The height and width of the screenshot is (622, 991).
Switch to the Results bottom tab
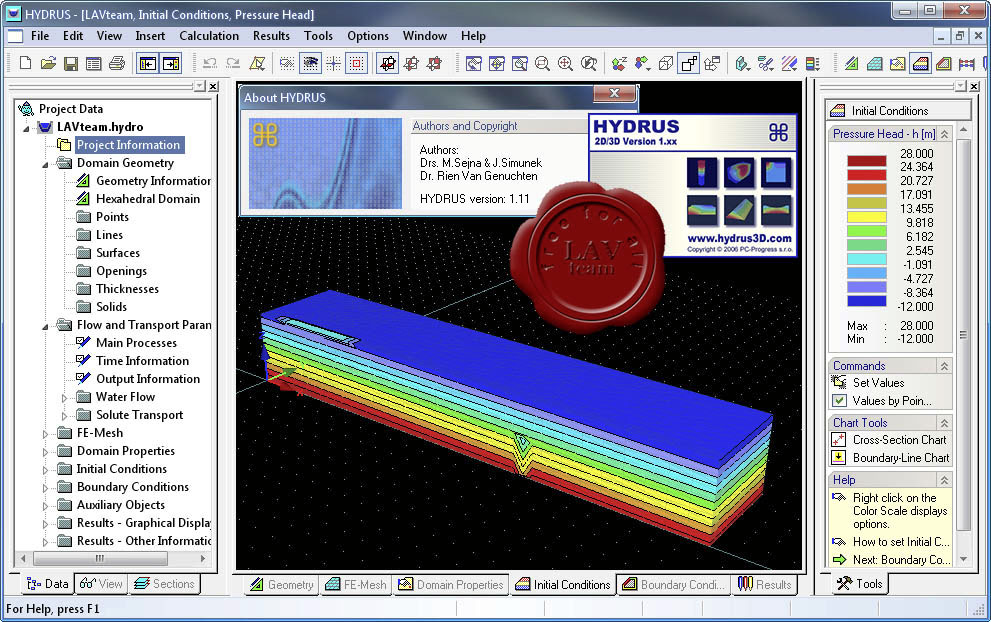pyautogui.click(x=764, y=585)
